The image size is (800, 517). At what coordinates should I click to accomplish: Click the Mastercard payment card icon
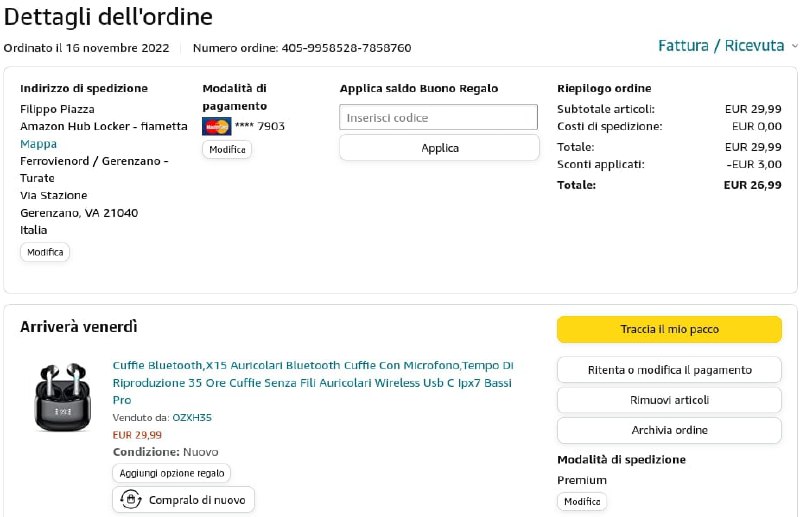coord(216,126)
